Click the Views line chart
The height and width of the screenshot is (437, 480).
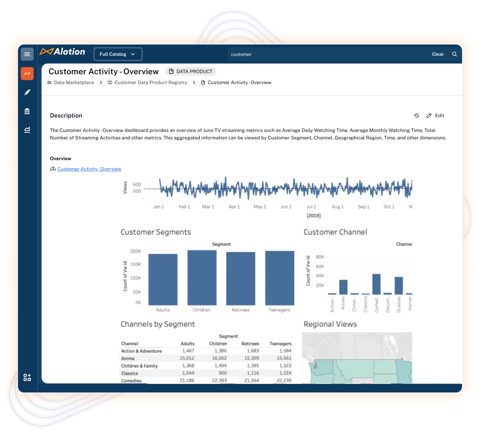point(285,188)
